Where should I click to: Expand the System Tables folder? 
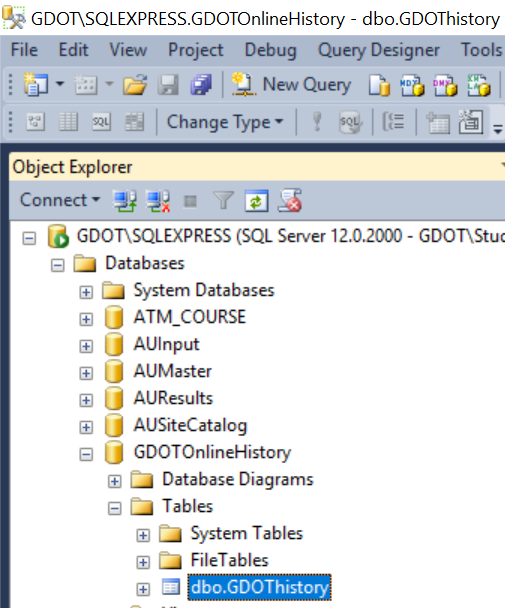point(143,535)
